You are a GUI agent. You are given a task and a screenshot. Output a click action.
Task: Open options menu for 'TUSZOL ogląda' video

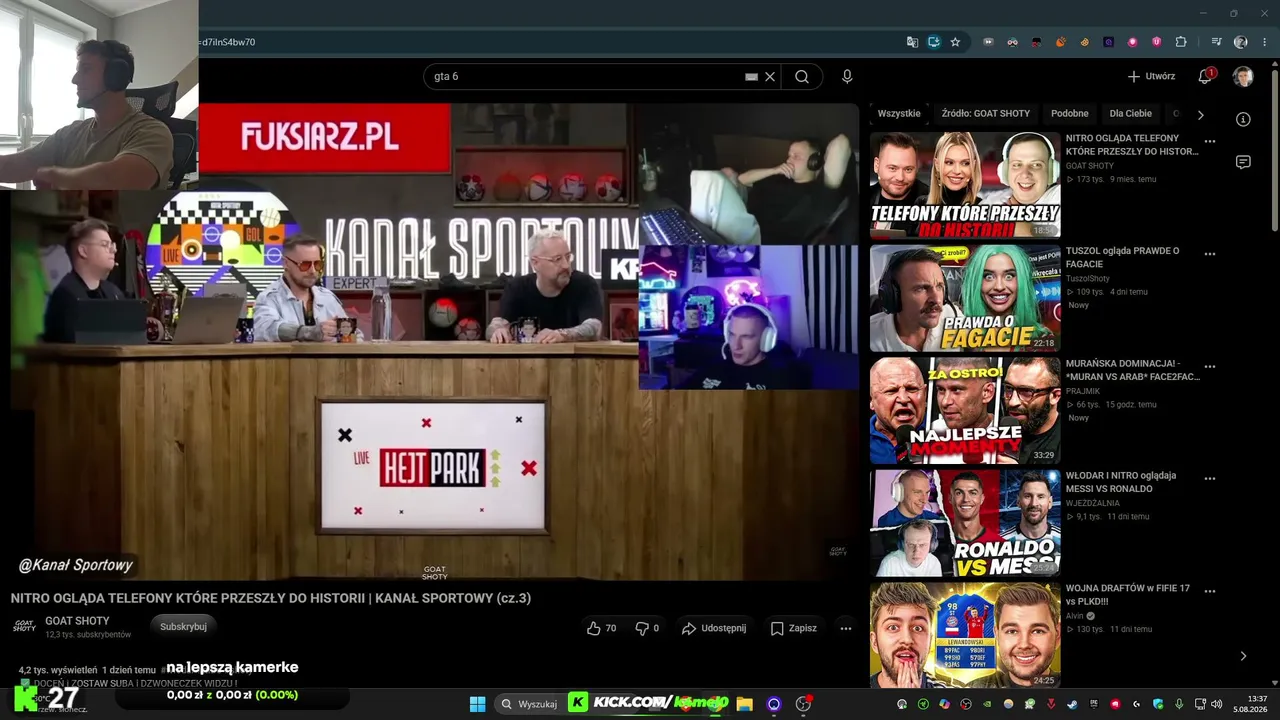point(1210,254)
